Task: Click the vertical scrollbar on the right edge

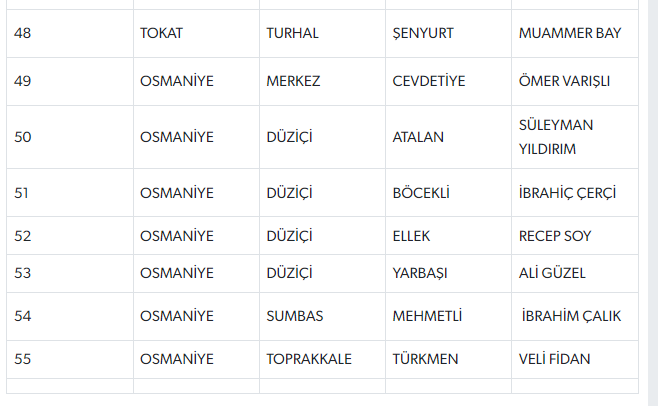Action: pyautogui.click(x=653, y=203)
